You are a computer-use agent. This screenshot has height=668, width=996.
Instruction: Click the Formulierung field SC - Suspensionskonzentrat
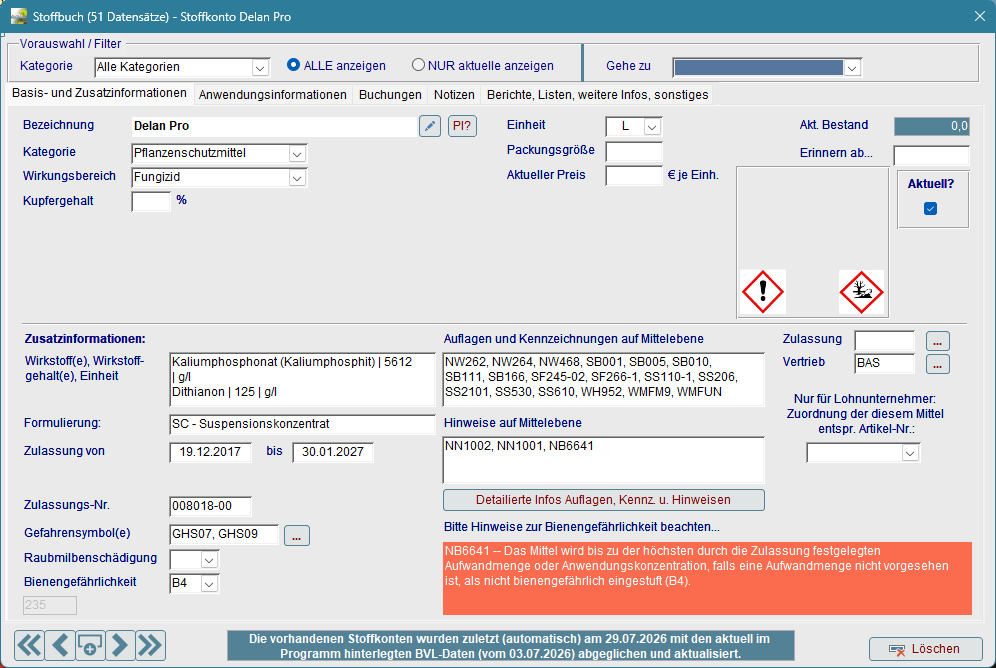(x=302, y=424)
